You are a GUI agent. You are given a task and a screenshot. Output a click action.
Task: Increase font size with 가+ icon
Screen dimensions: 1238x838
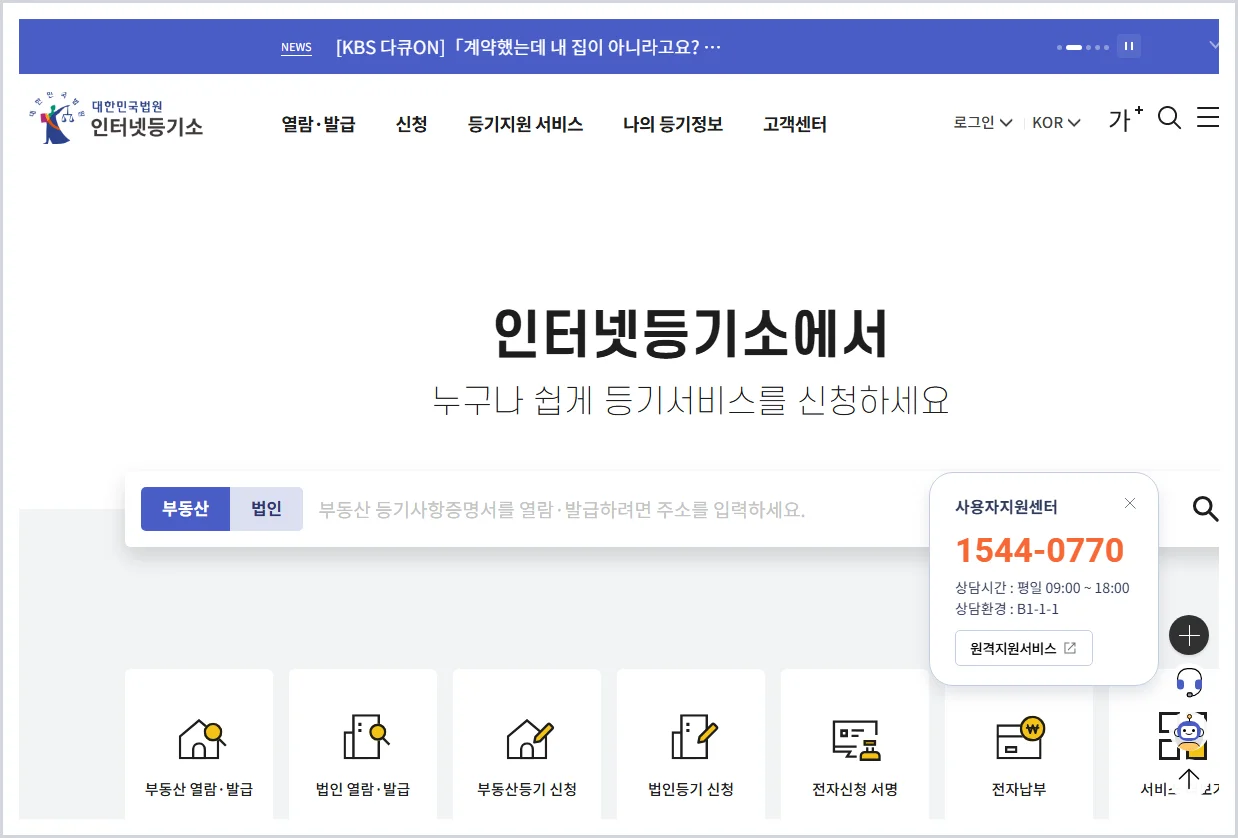pyautogui.click(x=1126, y=119)
